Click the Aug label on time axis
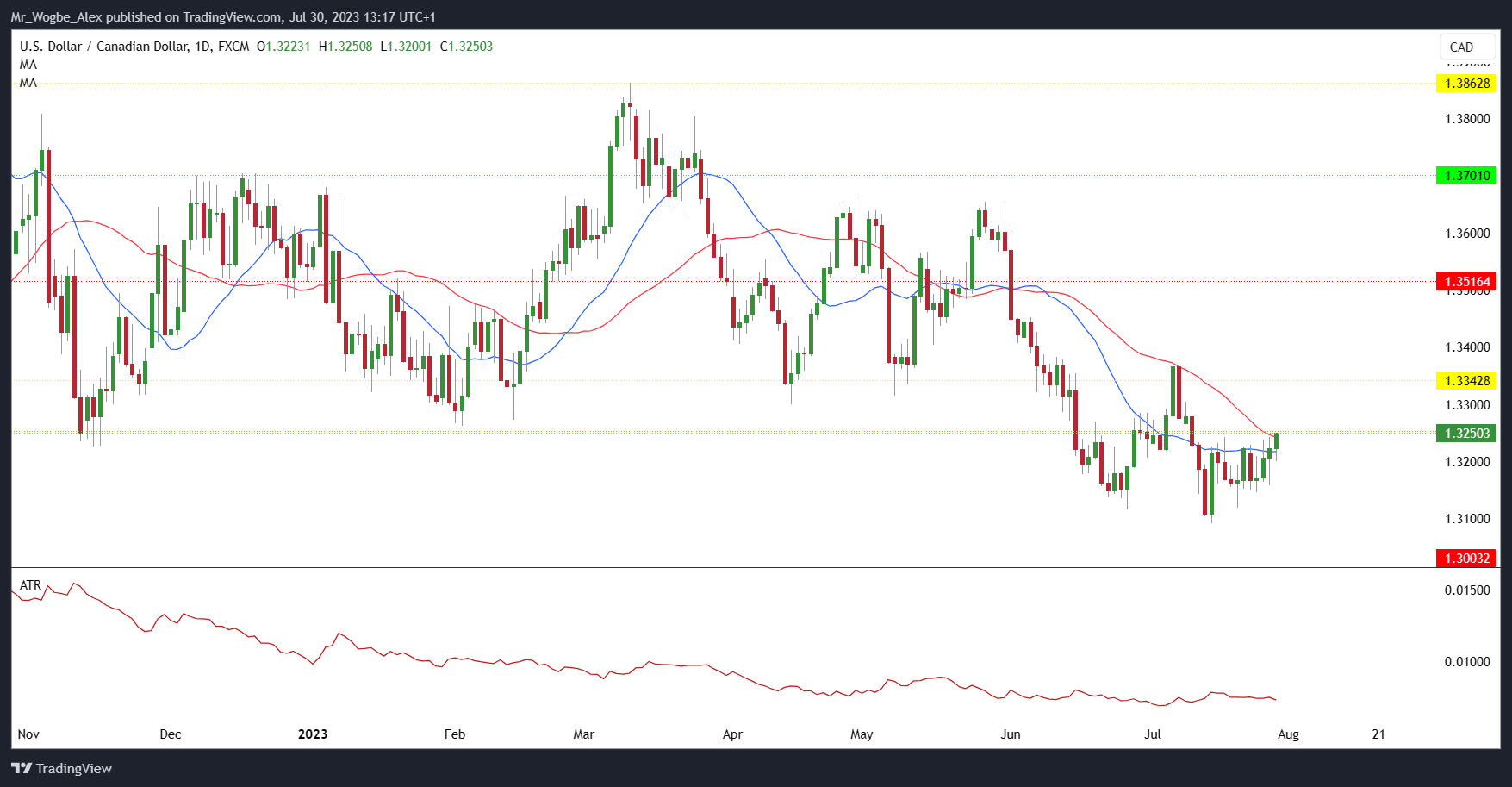This screenshot has height=787, width=1512. coord(1288,734)
